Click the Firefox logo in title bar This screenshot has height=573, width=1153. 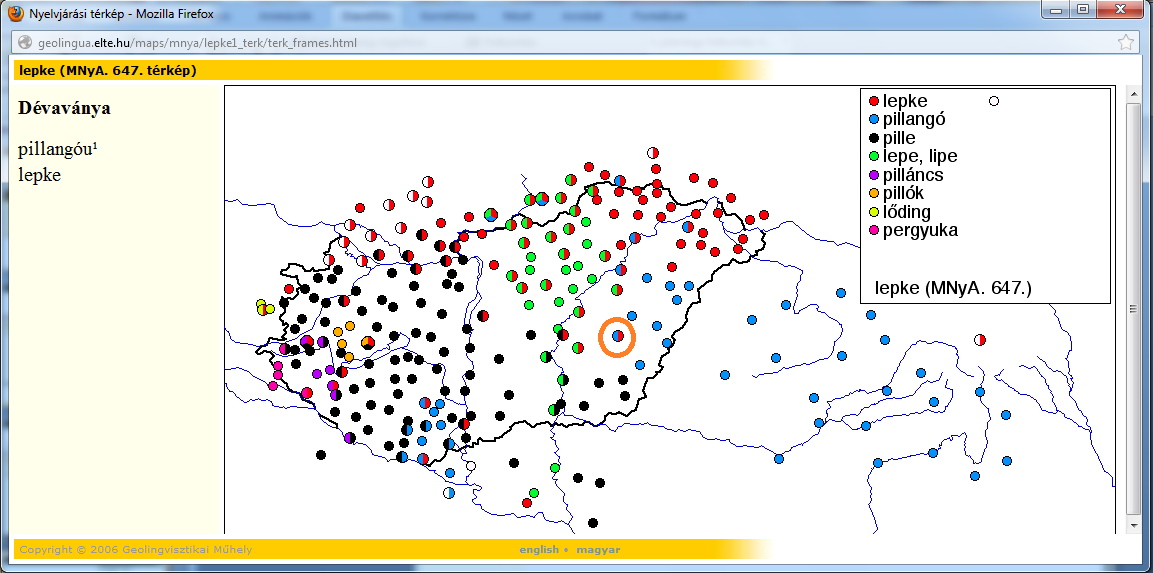[15, 13]
